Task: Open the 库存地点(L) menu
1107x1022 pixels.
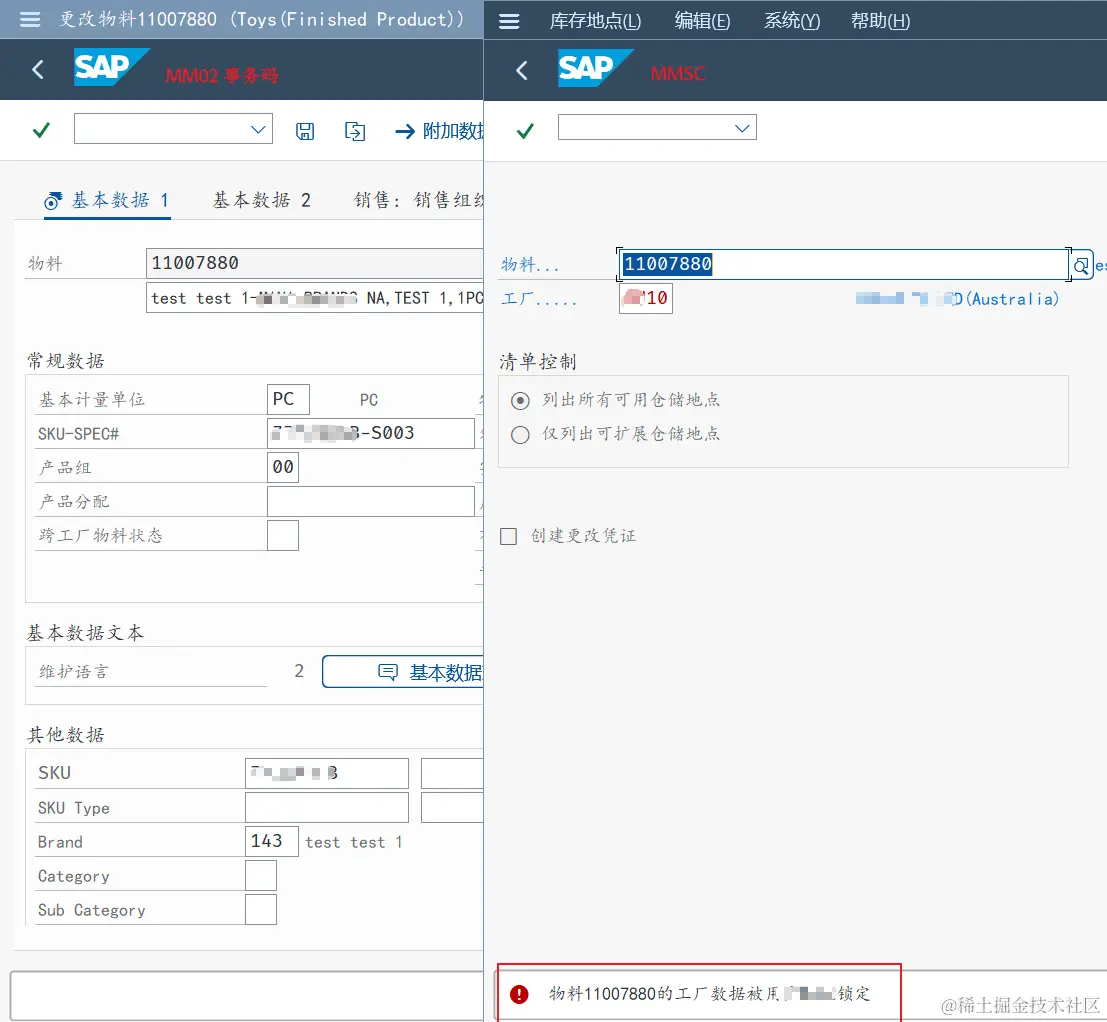Action: (x=595, y=21)
